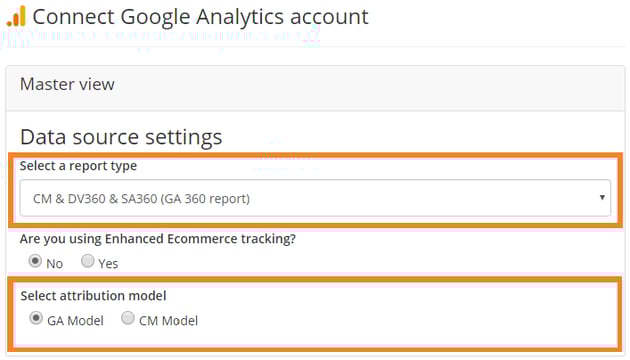Click the Select a report type label
Screen dimensions: 630x360
click(x=78, y=166)
